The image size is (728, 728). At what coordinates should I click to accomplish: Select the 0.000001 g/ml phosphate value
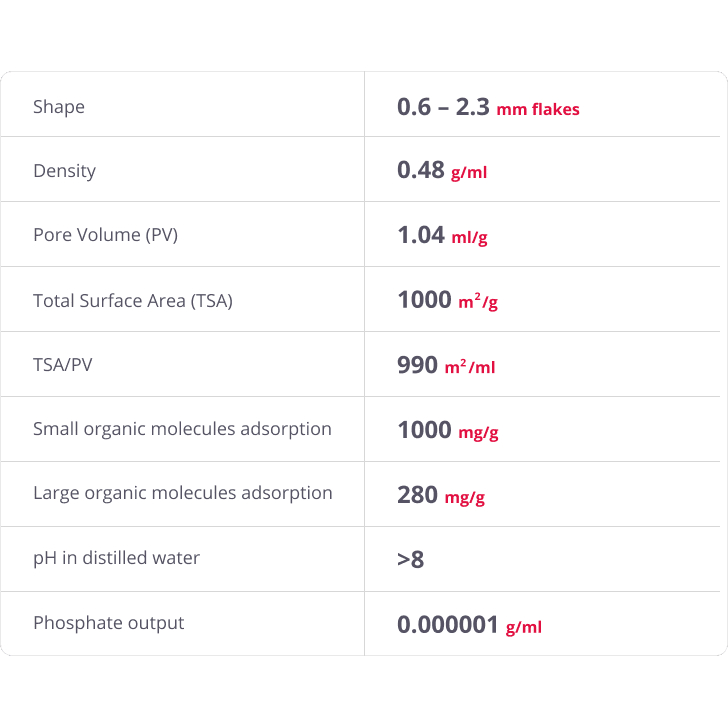469,625
